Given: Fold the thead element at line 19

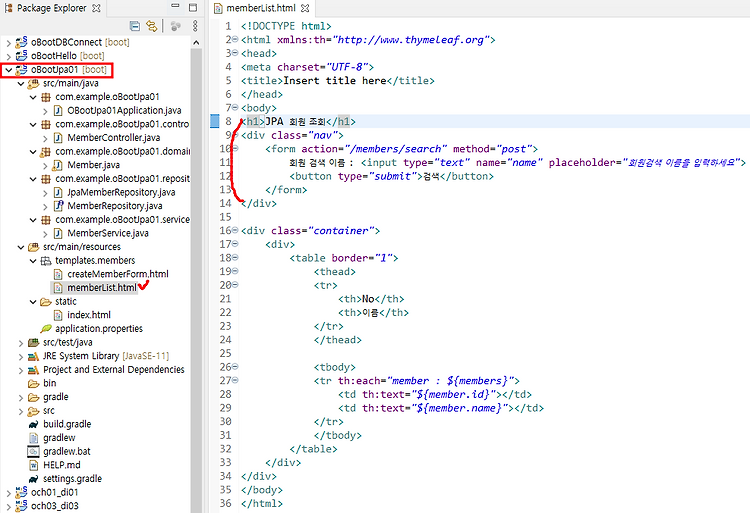Looking at the screenshot, I should 235,271.
